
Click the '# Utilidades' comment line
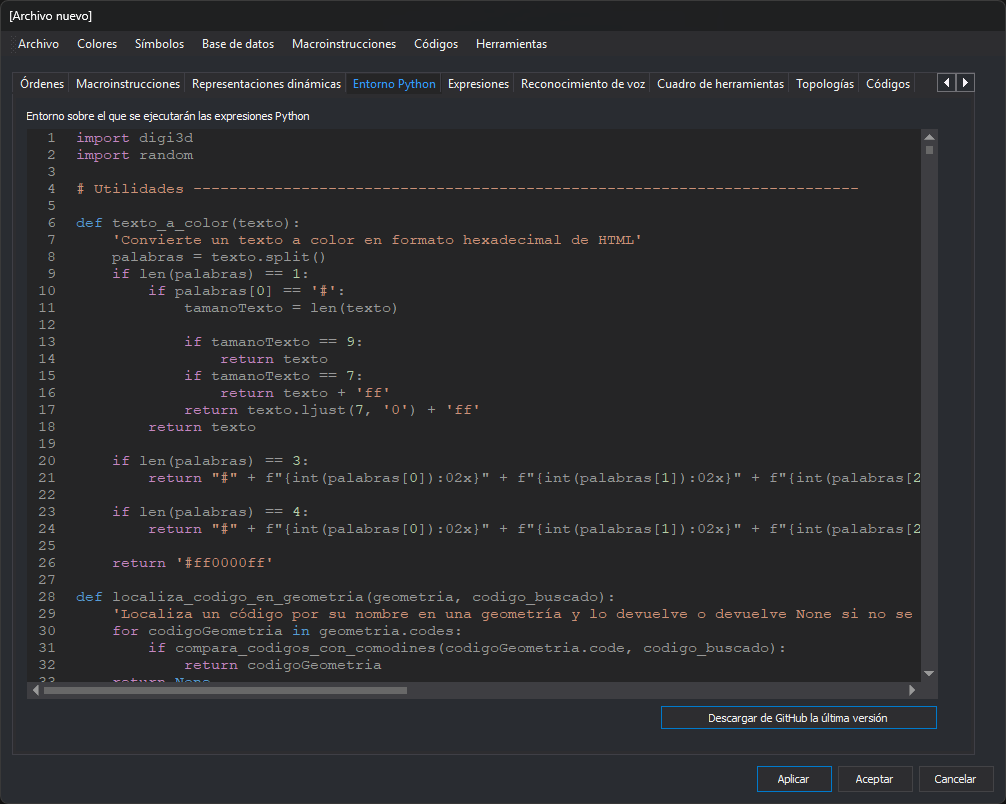[467, 189]
